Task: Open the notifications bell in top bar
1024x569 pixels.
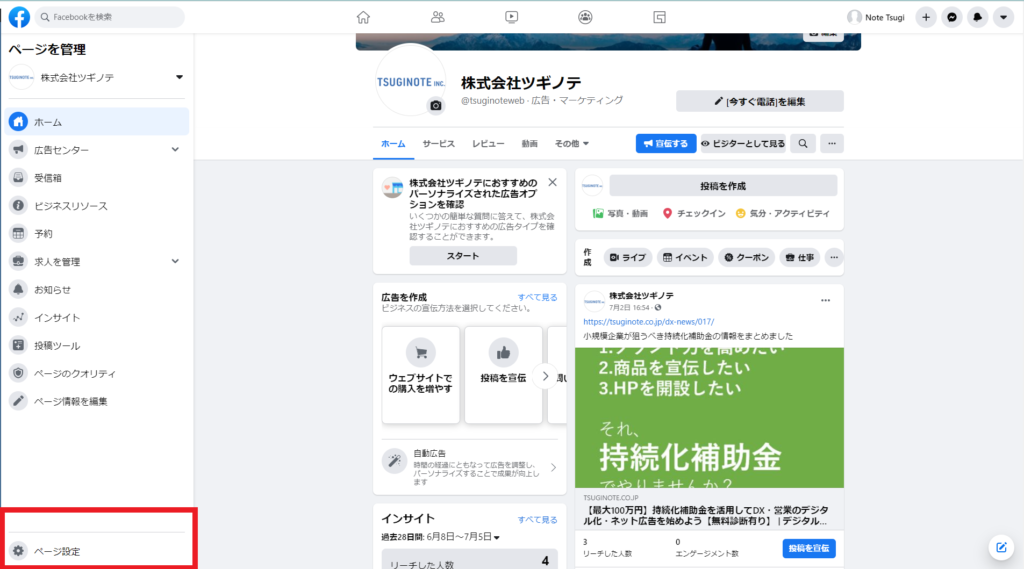Action: coord(977,18)
